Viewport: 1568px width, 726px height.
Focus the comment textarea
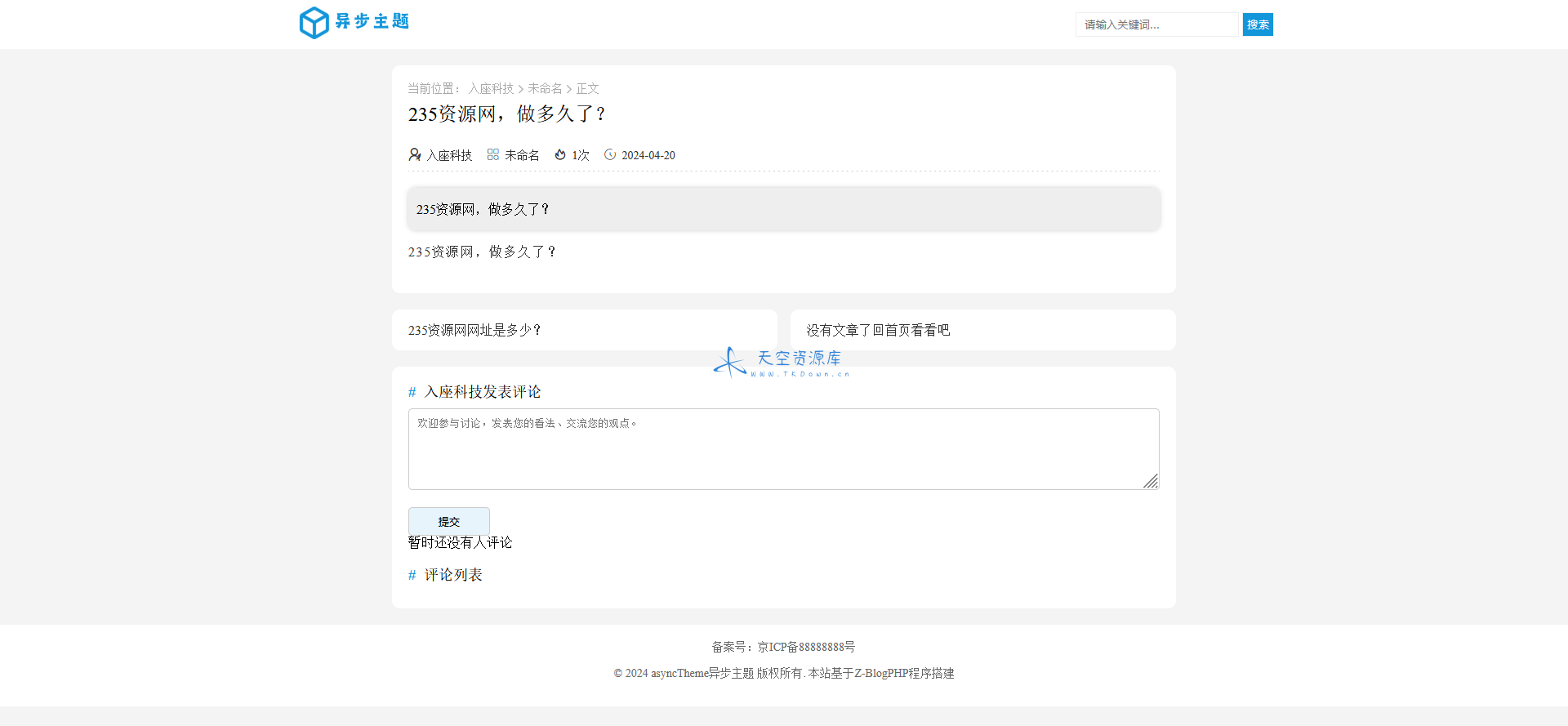[783, 449]
